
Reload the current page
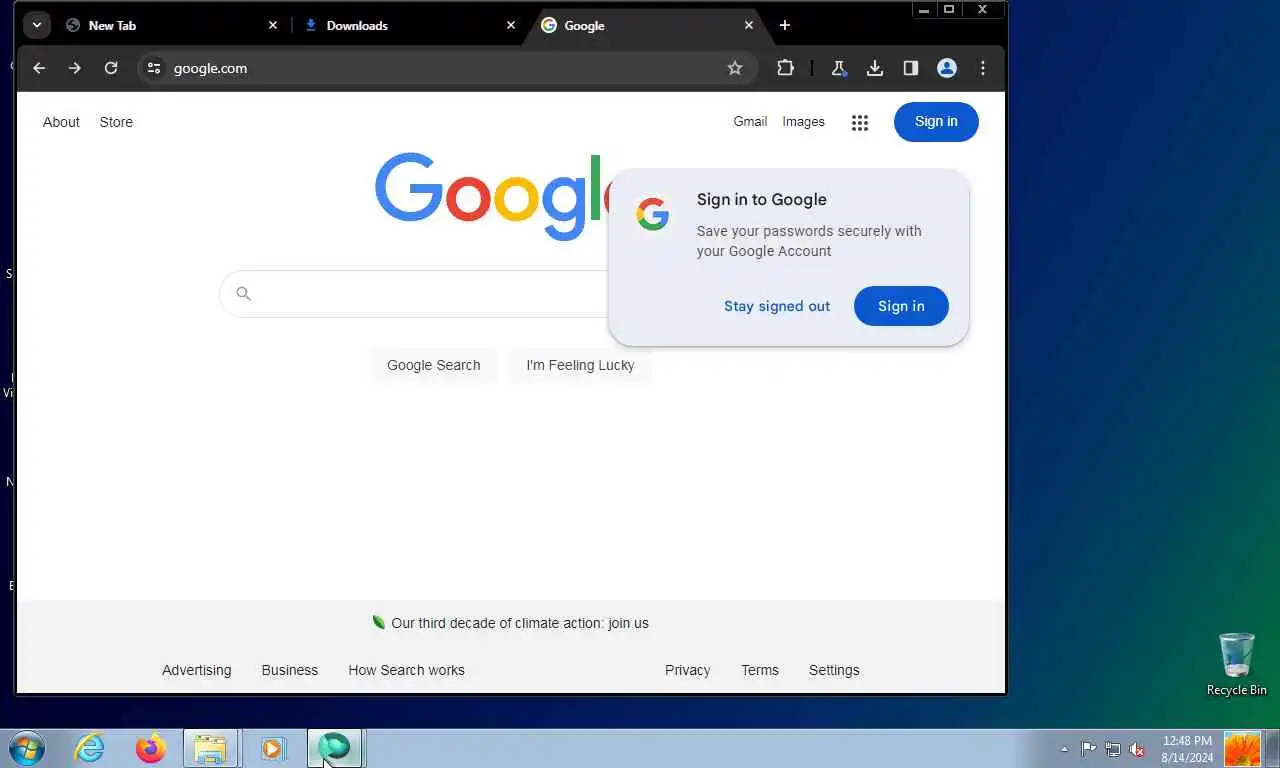pyautogui.click(x=111, y=68)
